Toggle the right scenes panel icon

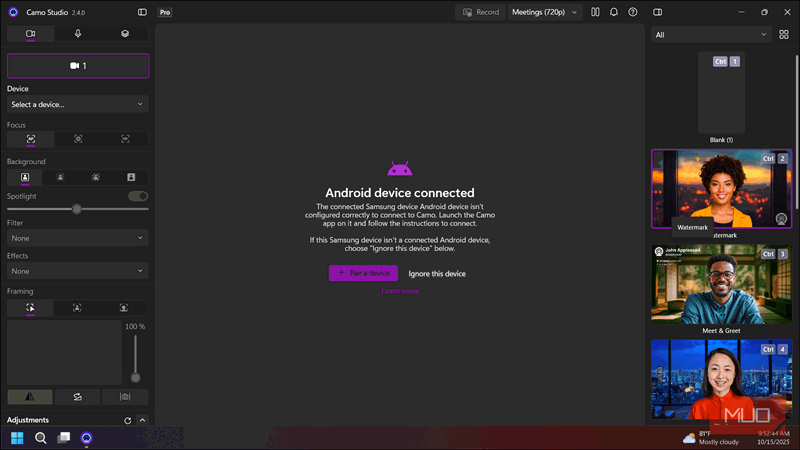click(658, 12)
